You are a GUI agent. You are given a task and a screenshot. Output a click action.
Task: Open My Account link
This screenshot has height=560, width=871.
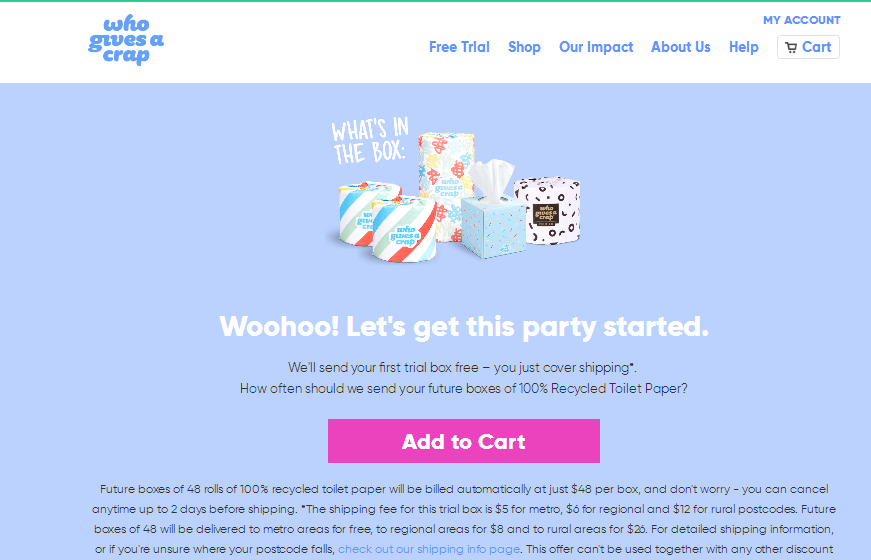coord(802,20)
